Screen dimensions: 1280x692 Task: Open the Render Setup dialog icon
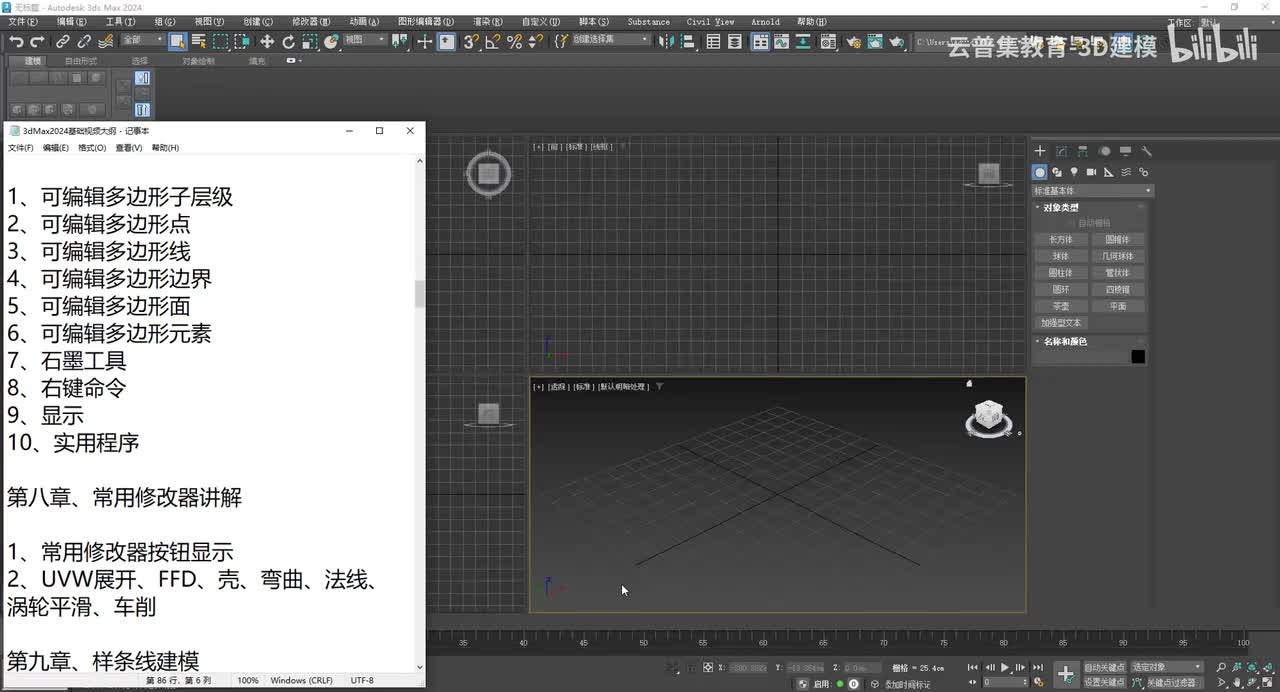(x=854, y=41)
